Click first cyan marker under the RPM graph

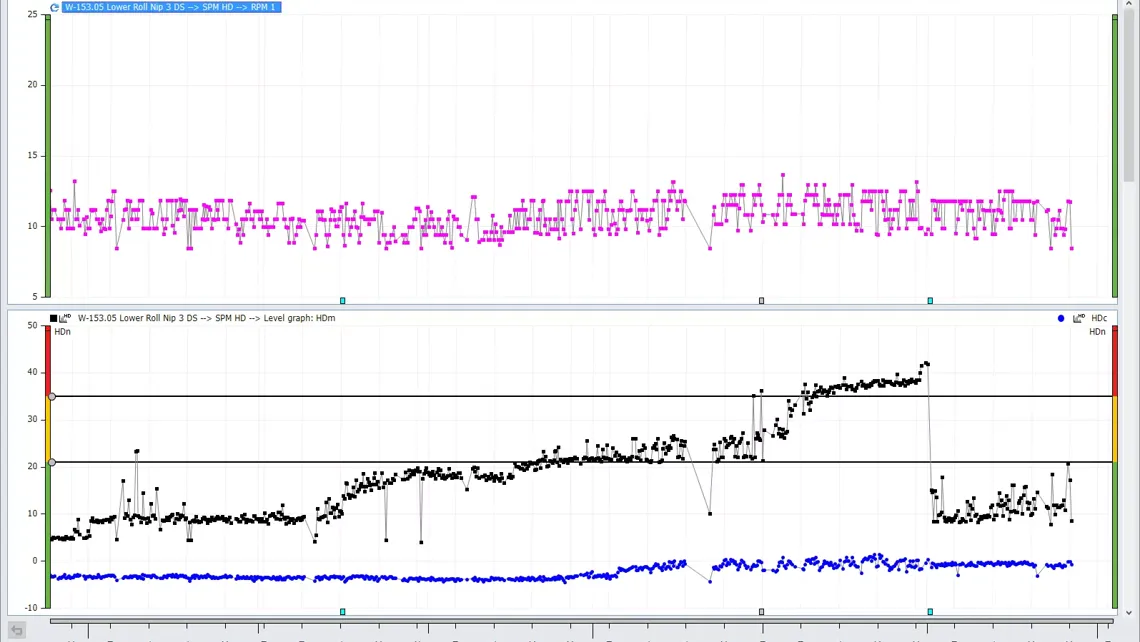(x=343, y=300)
